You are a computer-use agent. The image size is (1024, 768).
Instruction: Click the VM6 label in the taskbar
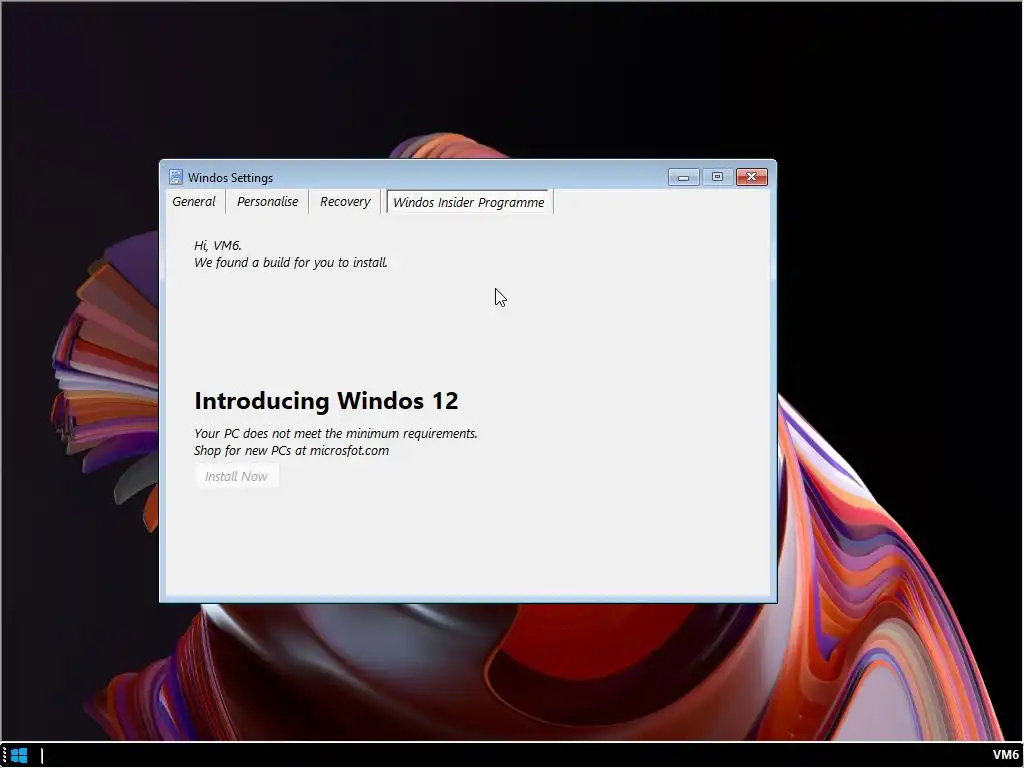tap(1005, 755)
